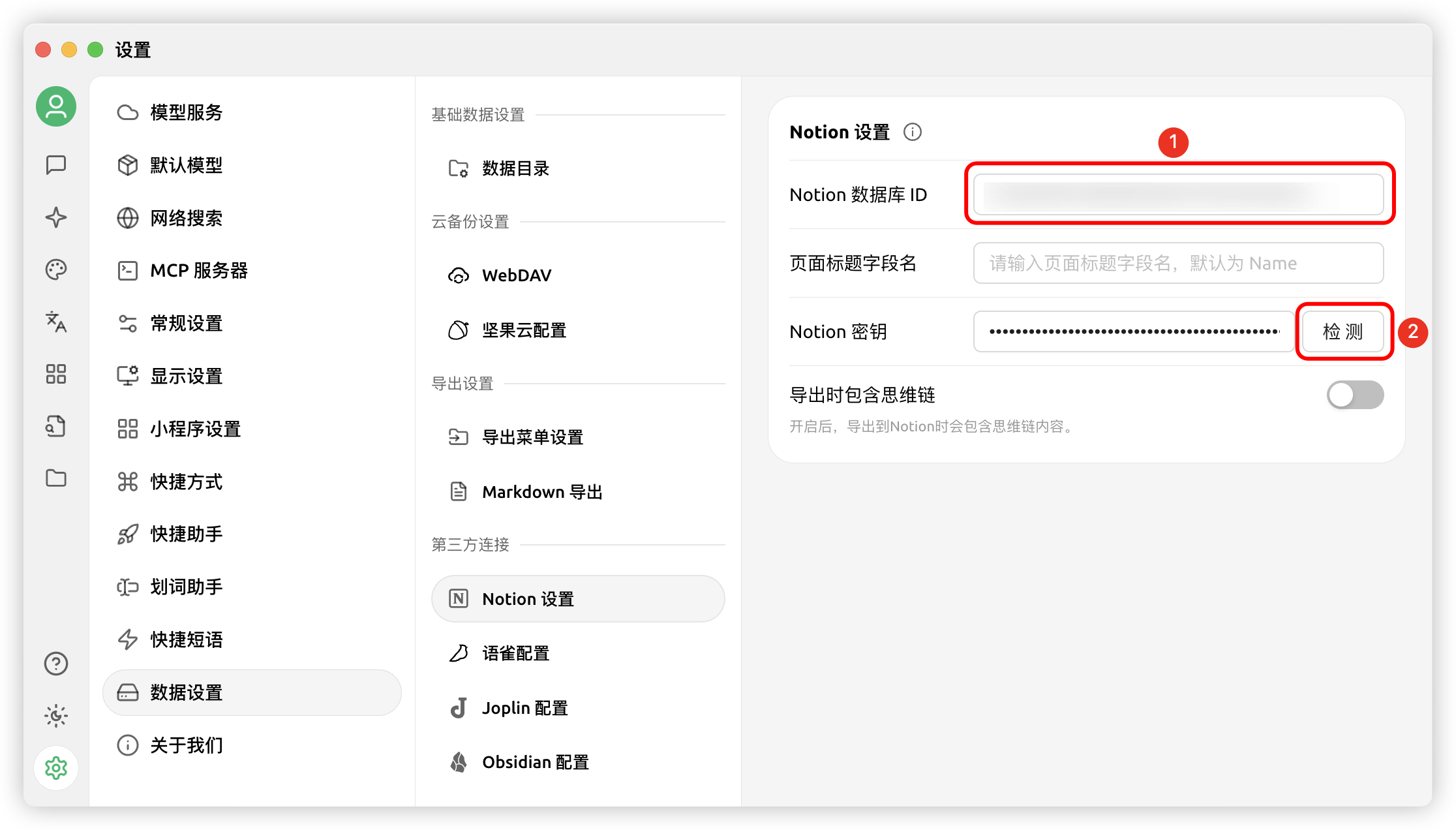Focus the Notion 密钥 password field
Viewport: 1456px width, 830px height.
point(1134,331)
